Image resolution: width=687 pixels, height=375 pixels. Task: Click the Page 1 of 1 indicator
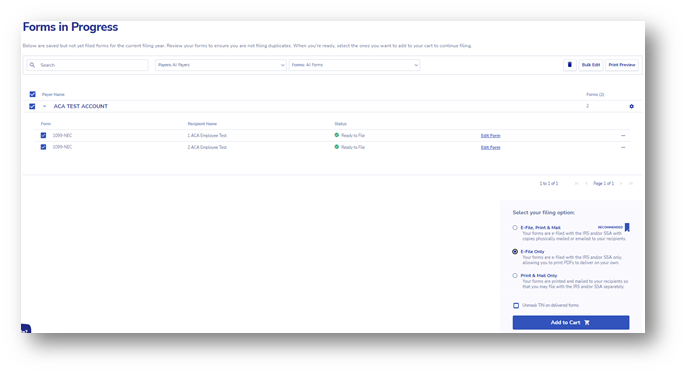click(x=603, y=184)
